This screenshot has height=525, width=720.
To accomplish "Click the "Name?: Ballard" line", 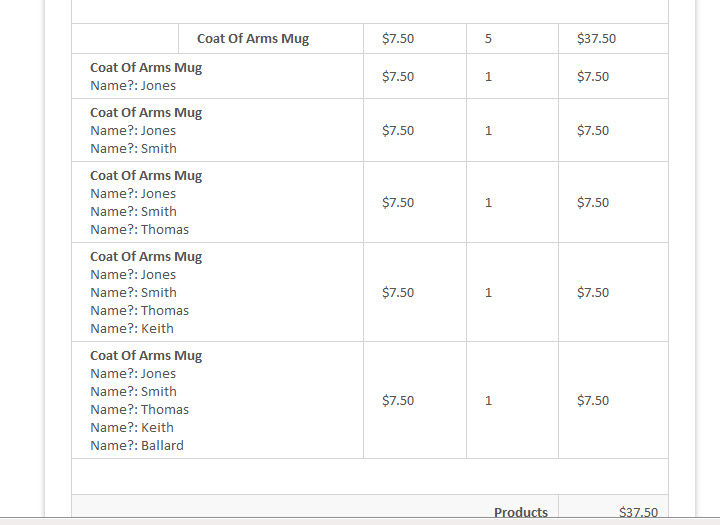I will tap(137, 446).
